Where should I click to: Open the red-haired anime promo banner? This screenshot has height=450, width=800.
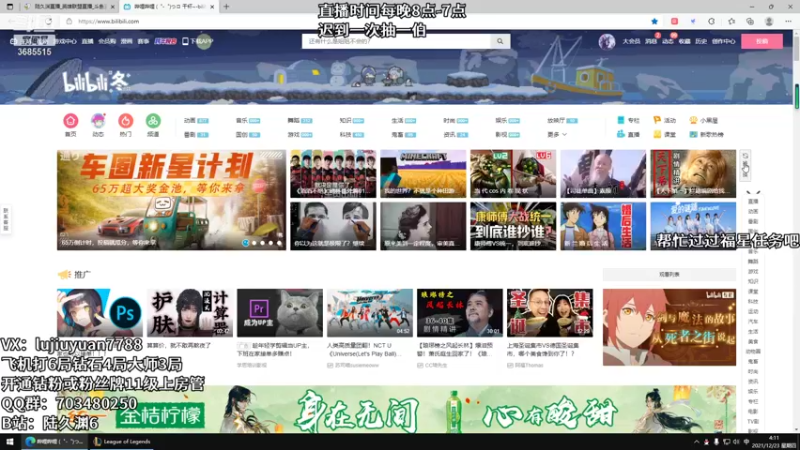(x=669, y=327)
